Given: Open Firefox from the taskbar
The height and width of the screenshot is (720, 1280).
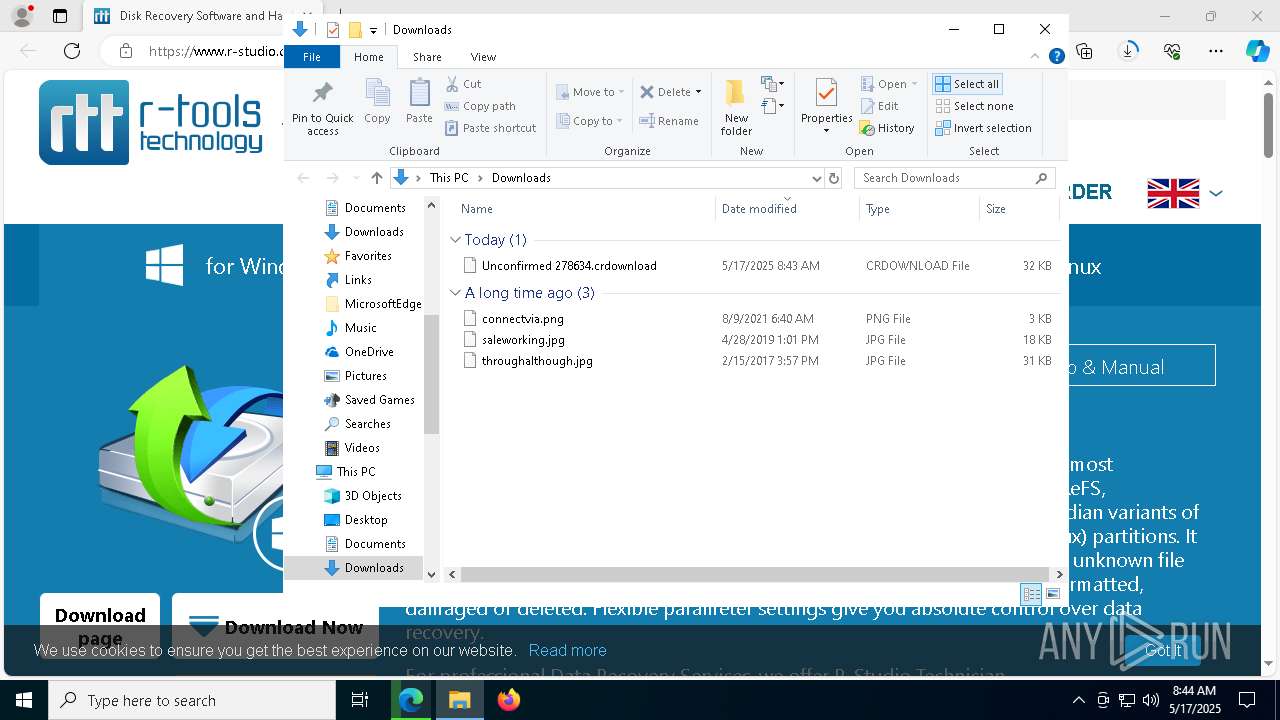Looking at the screenshot, I should click(x=509, y=700).
